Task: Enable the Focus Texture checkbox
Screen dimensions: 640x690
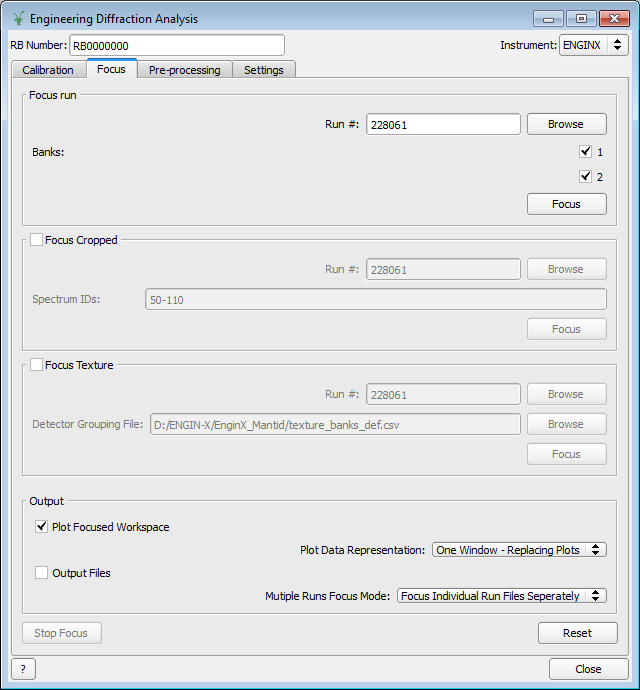Action: pyautogui.click(x=37, y=365)
